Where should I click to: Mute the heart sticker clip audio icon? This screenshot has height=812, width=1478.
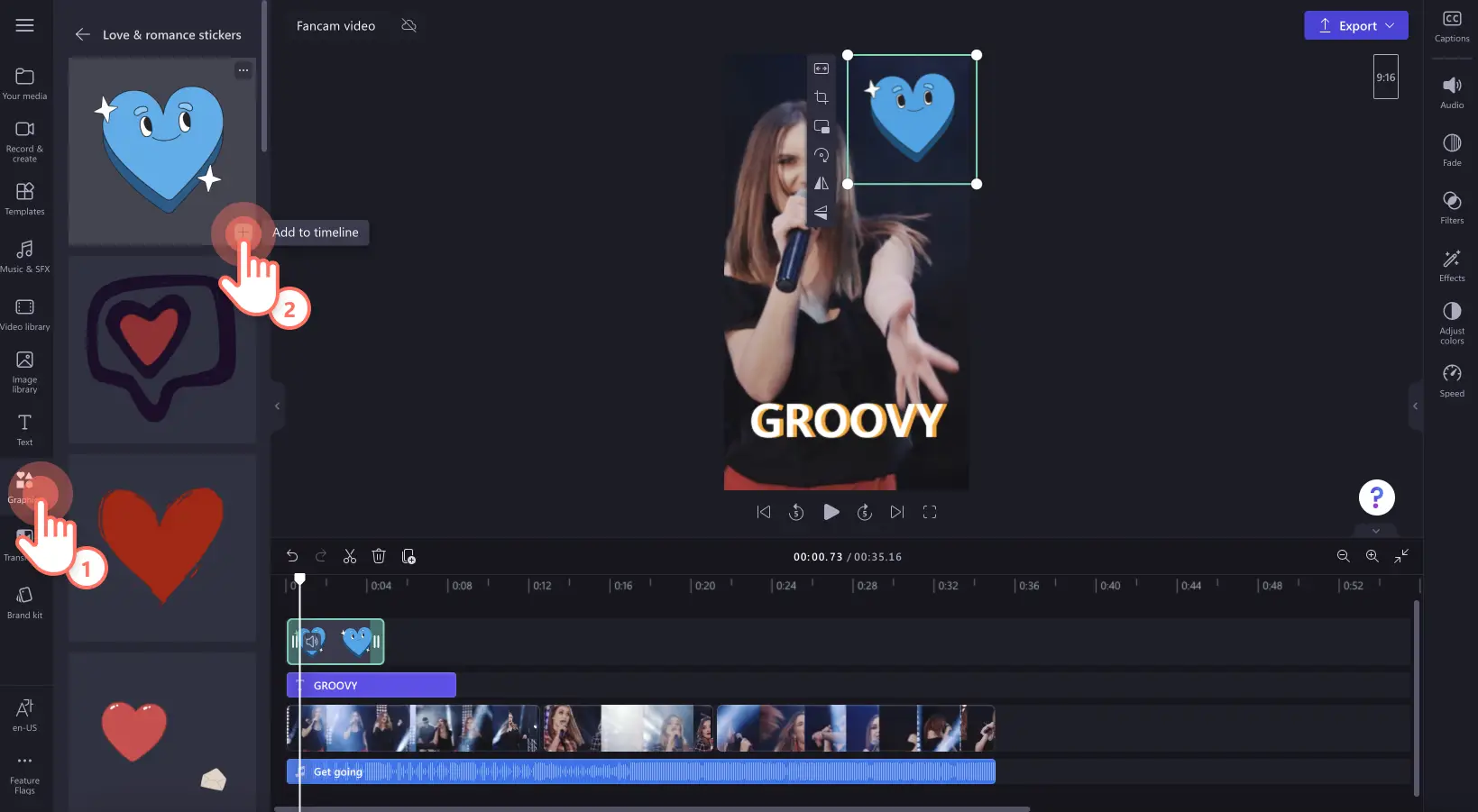pos(312,642)
